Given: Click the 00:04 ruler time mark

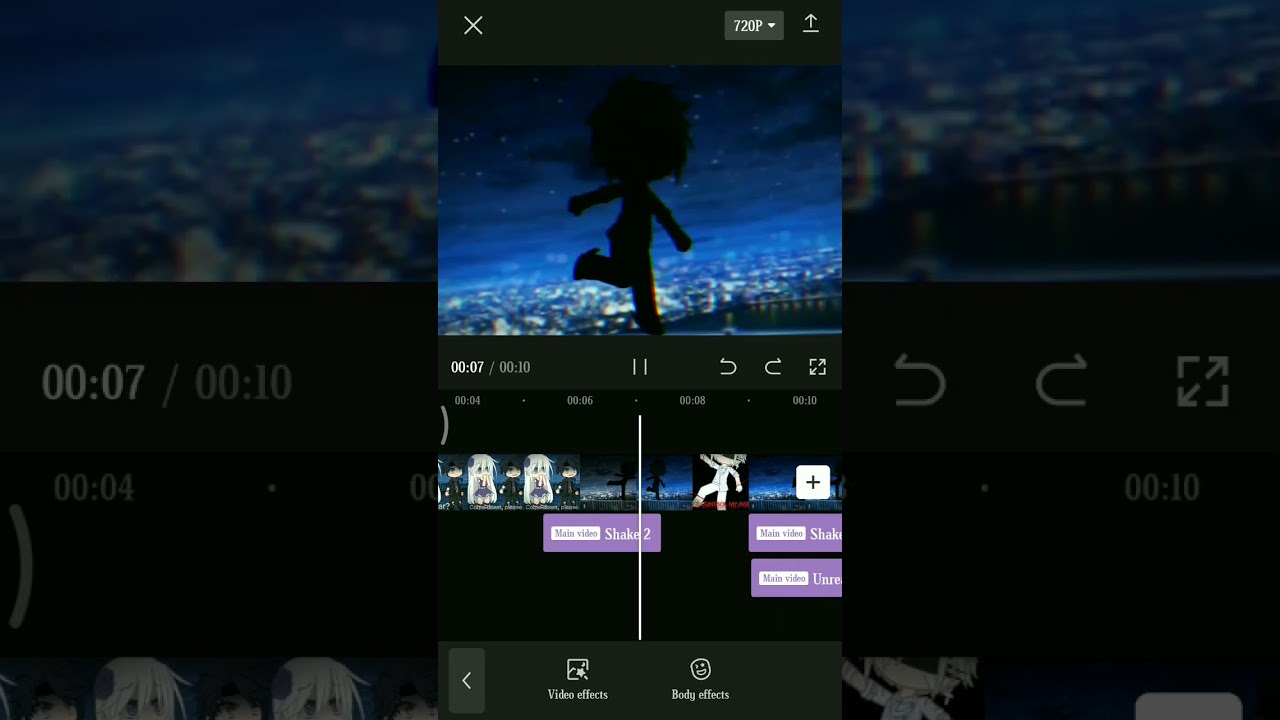Looking at the screenshot, I should pos(467,400).
